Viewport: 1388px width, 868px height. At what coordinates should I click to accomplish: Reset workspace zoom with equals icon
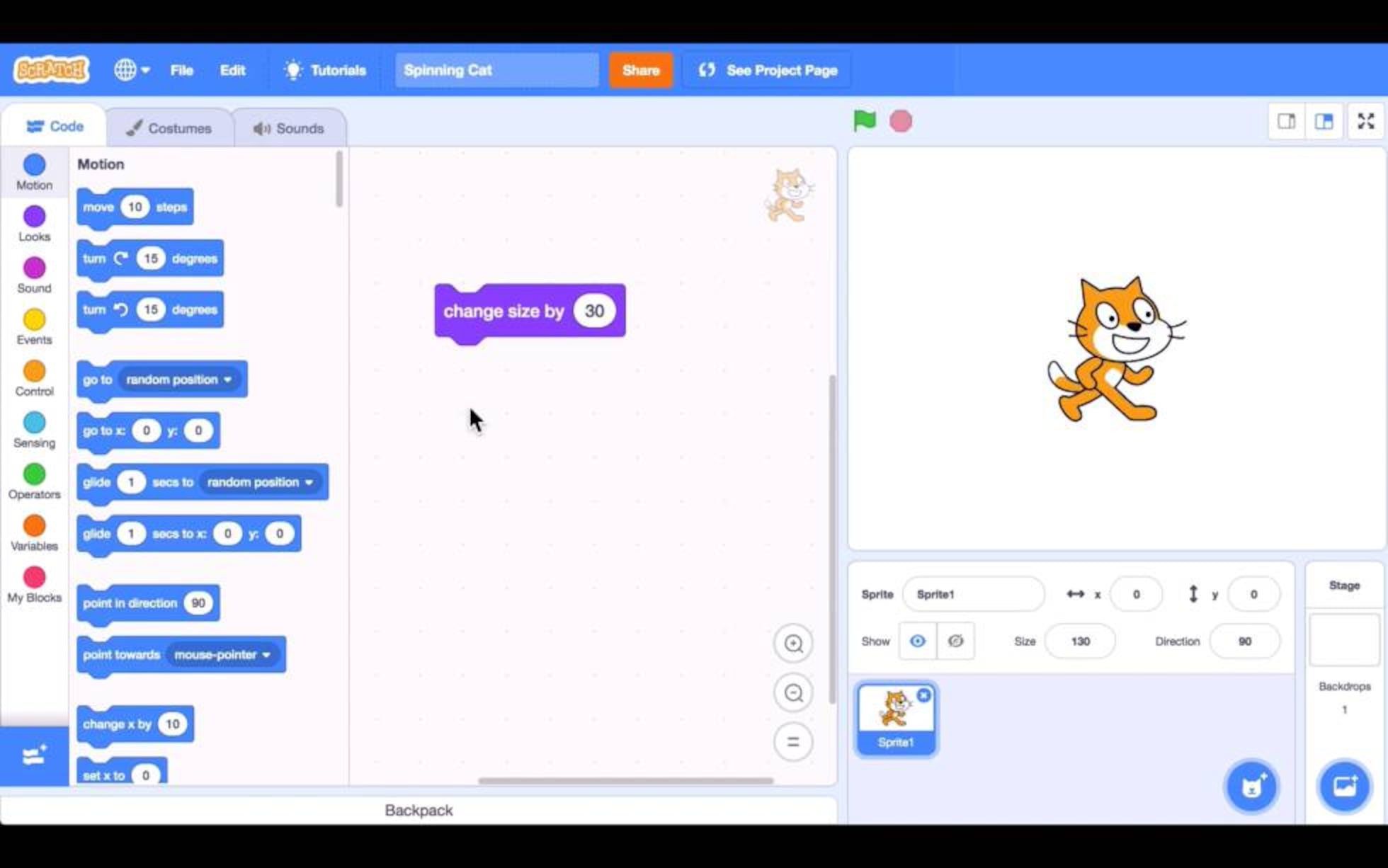tap(793, 742)
